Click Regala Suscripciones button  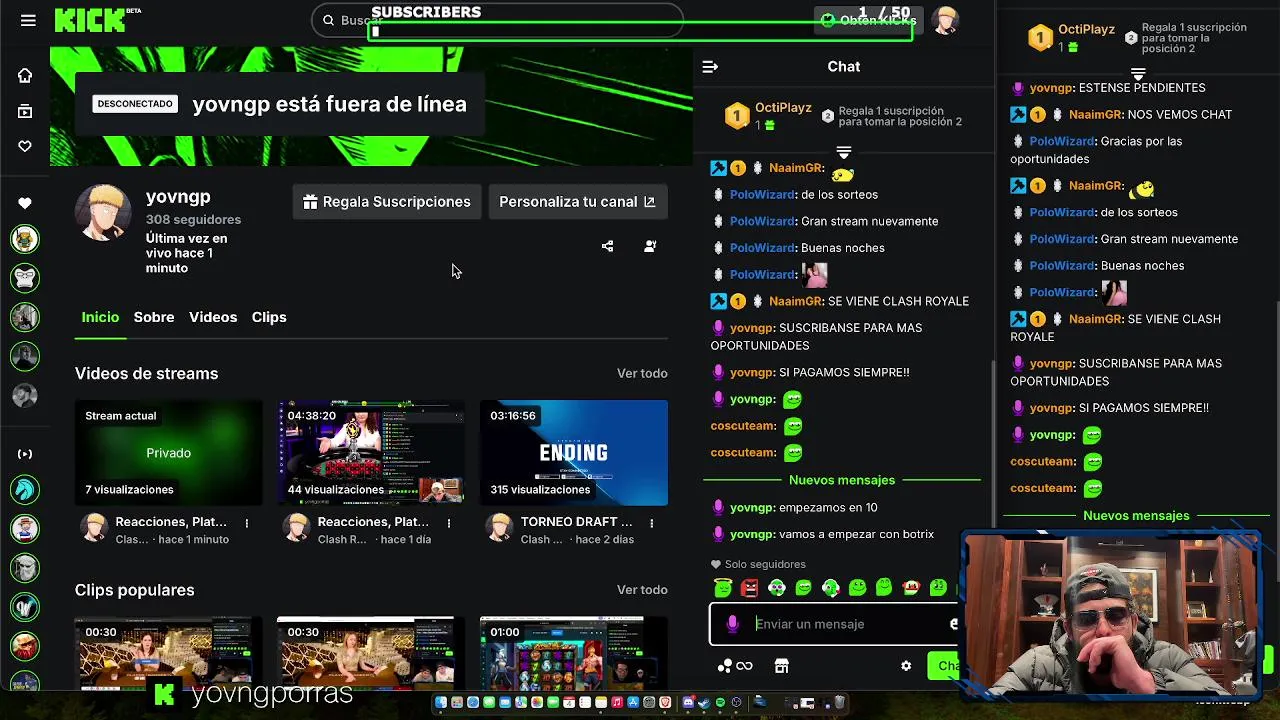(386, 202)
